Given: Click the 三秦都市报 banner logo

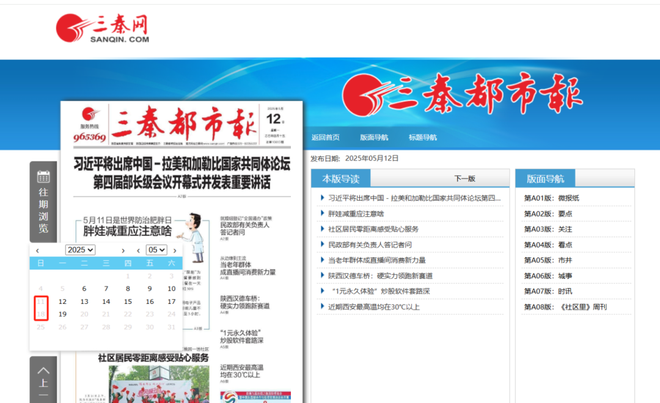Looking at the screenshot, I should (462, 94).
